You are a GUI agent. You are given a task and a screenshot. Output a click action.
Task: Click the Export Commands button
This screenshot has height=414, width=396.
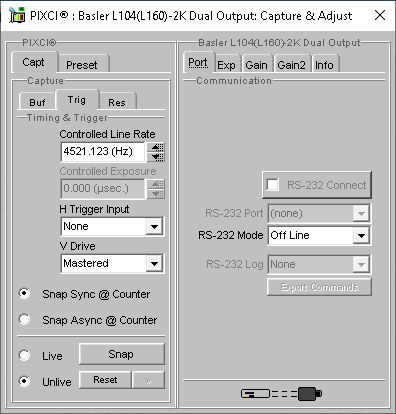pyautogui.click(x=319, y=287)
